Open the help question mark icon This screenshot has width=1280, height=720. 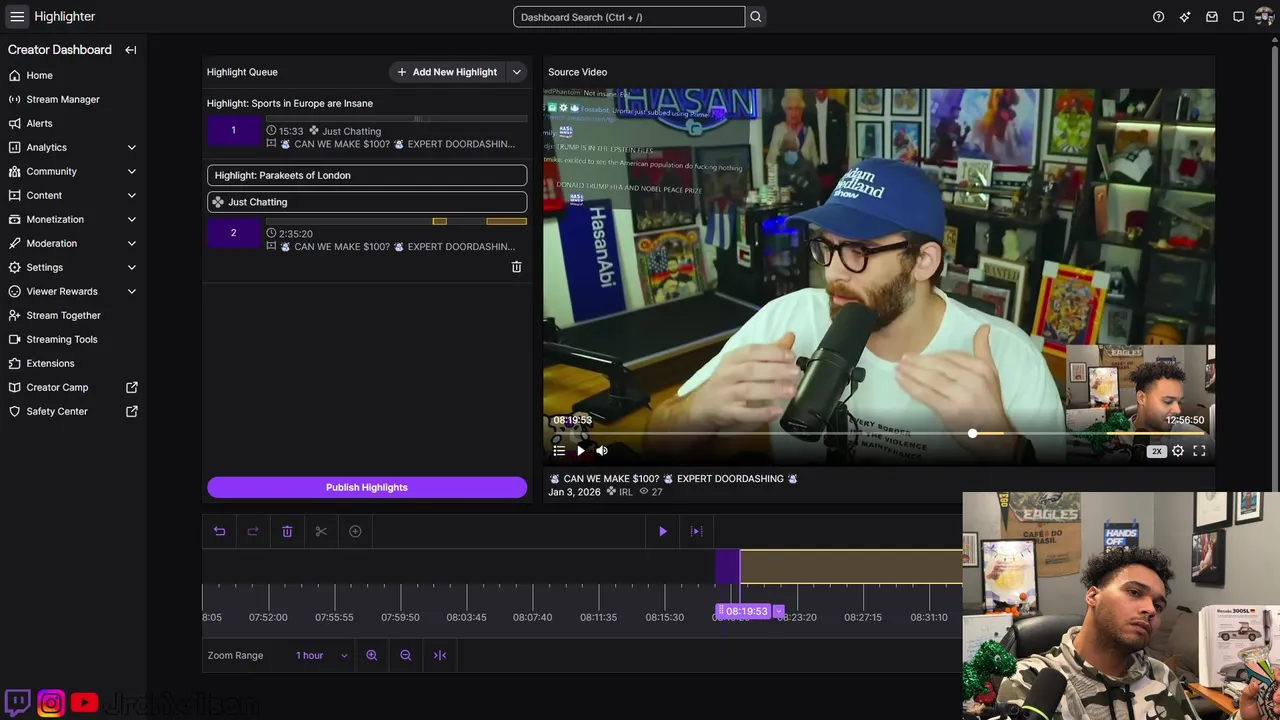[1158, 17]
